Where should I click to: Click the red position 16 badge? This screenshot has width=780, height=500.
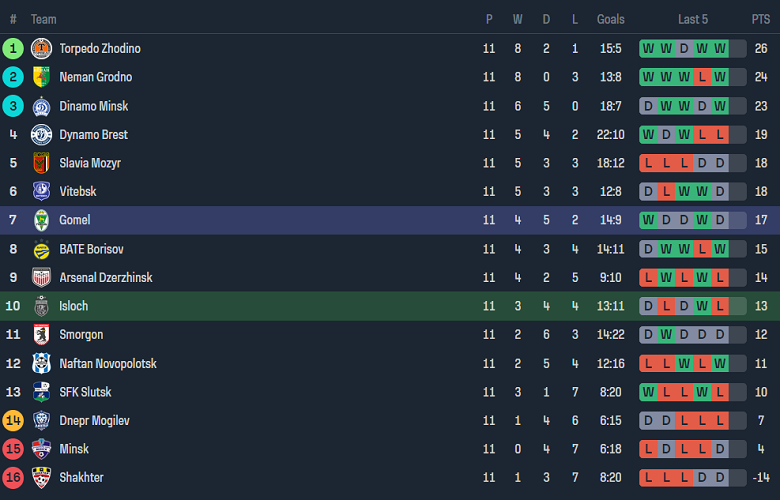[x=13, y=477]
